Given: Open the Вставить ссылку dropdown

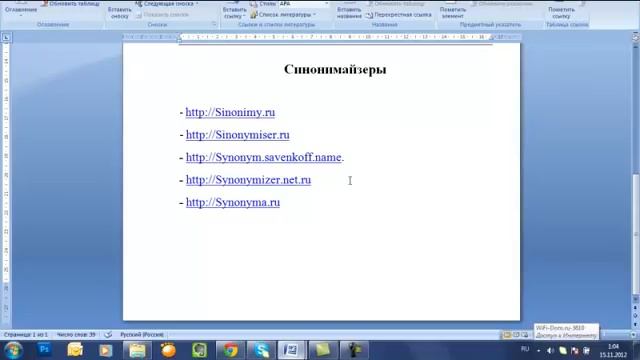Looking at the screenshot, I should 235,12.
